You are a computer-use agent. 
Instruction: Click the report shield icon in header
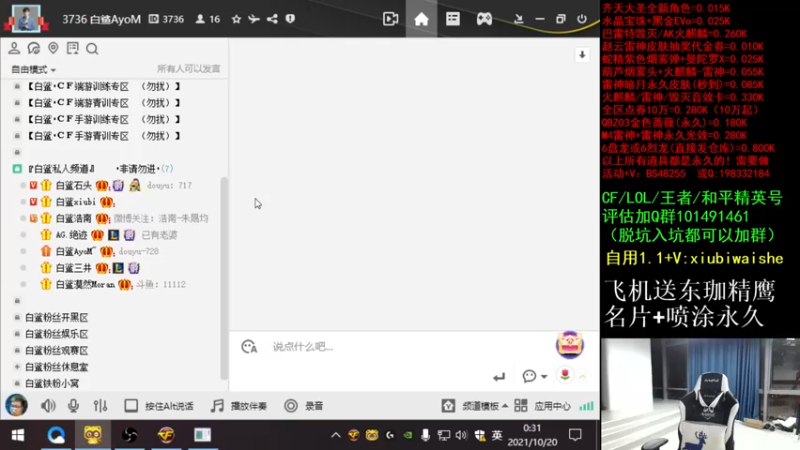pyautogui.click(x=290, y=19)
